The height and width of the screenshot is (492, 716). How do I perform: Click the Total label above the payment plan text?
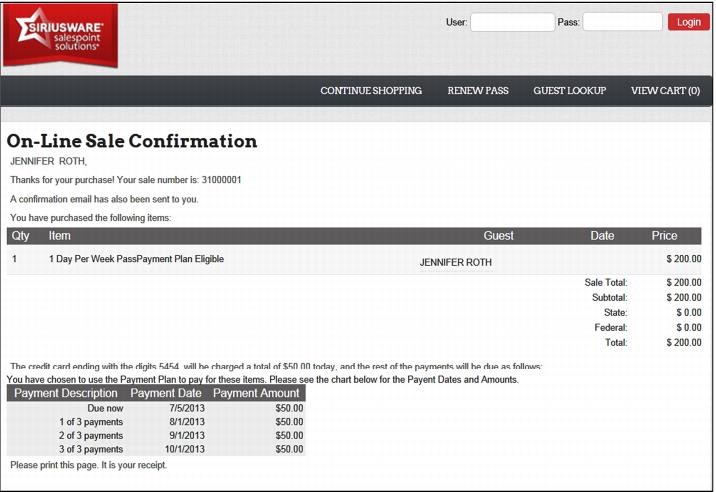(616, 343)
